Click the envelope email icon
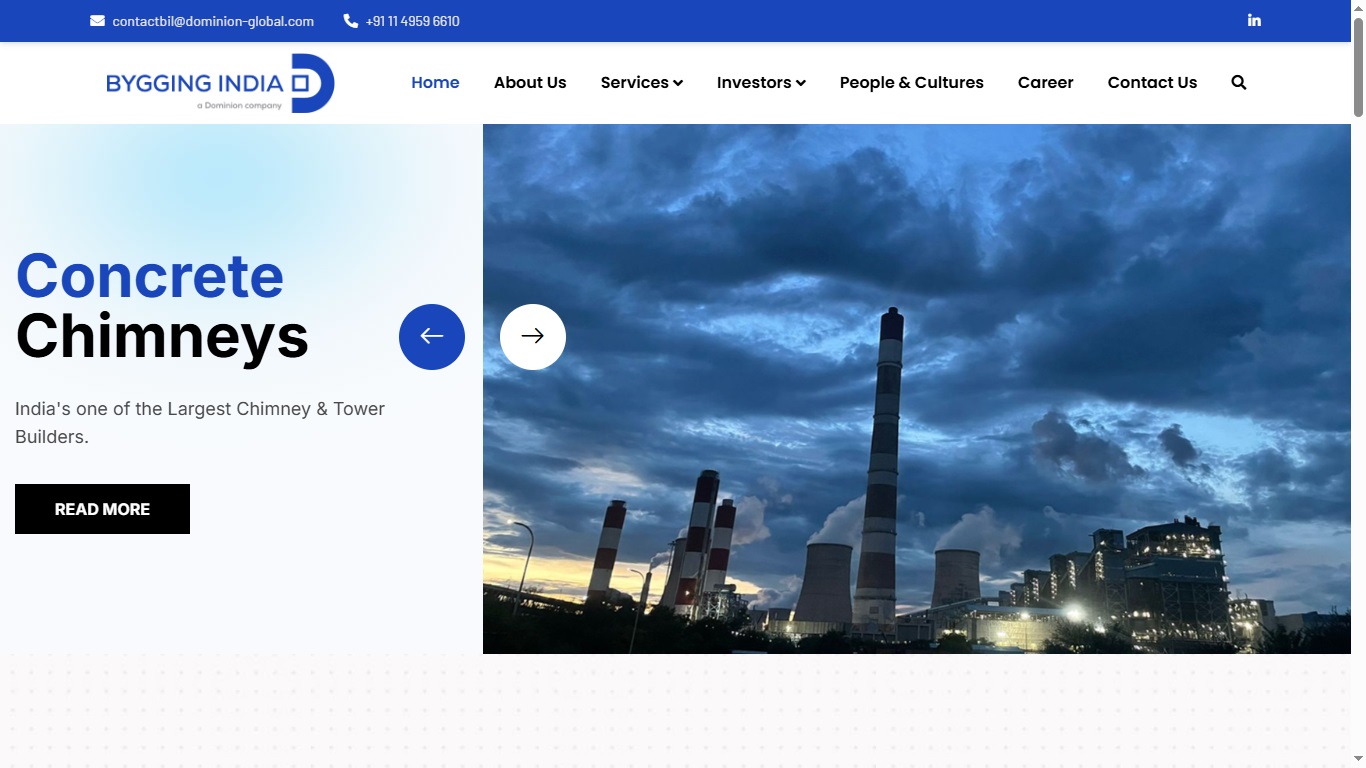The image size is (1366, 768). (x=97, y=21)
